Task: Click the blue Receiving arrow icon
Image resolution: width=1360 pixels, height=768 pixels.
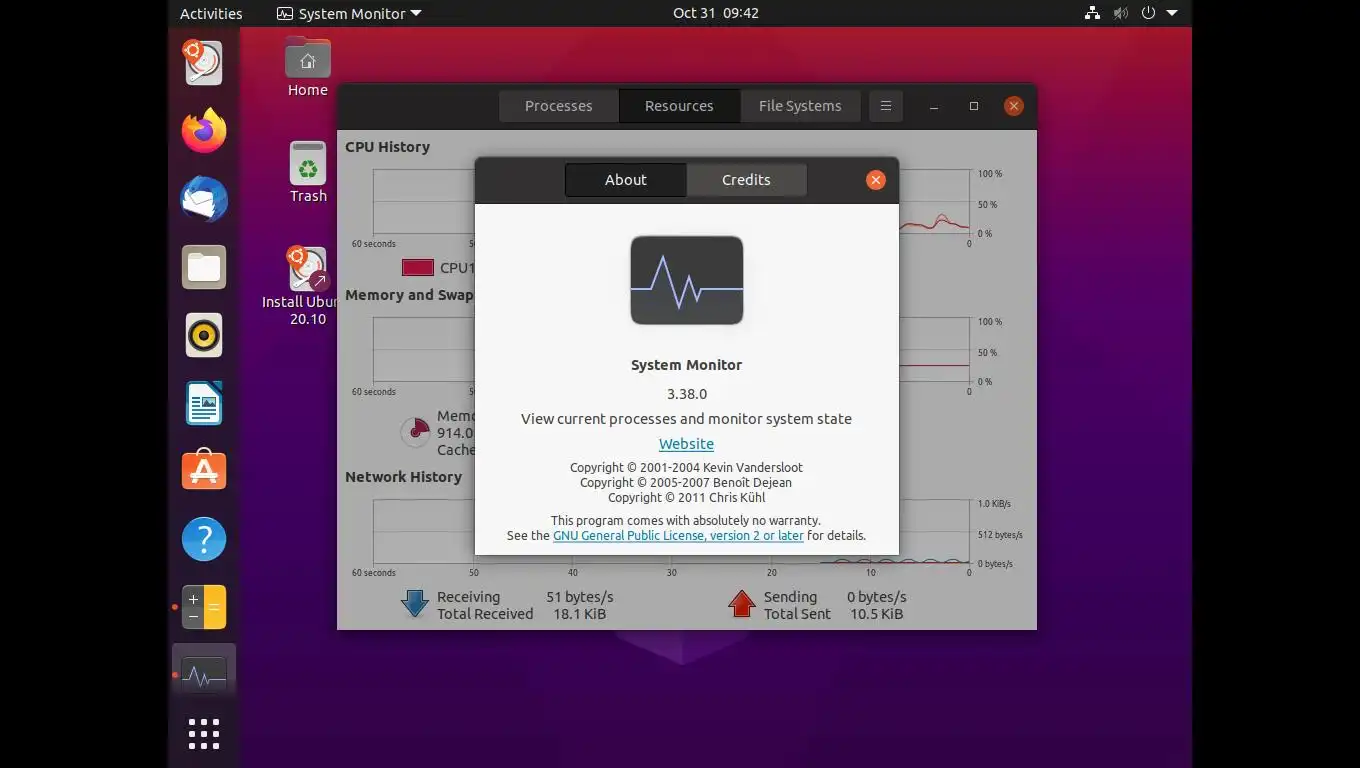Action: pyautogui.click(x=415, y=603)
